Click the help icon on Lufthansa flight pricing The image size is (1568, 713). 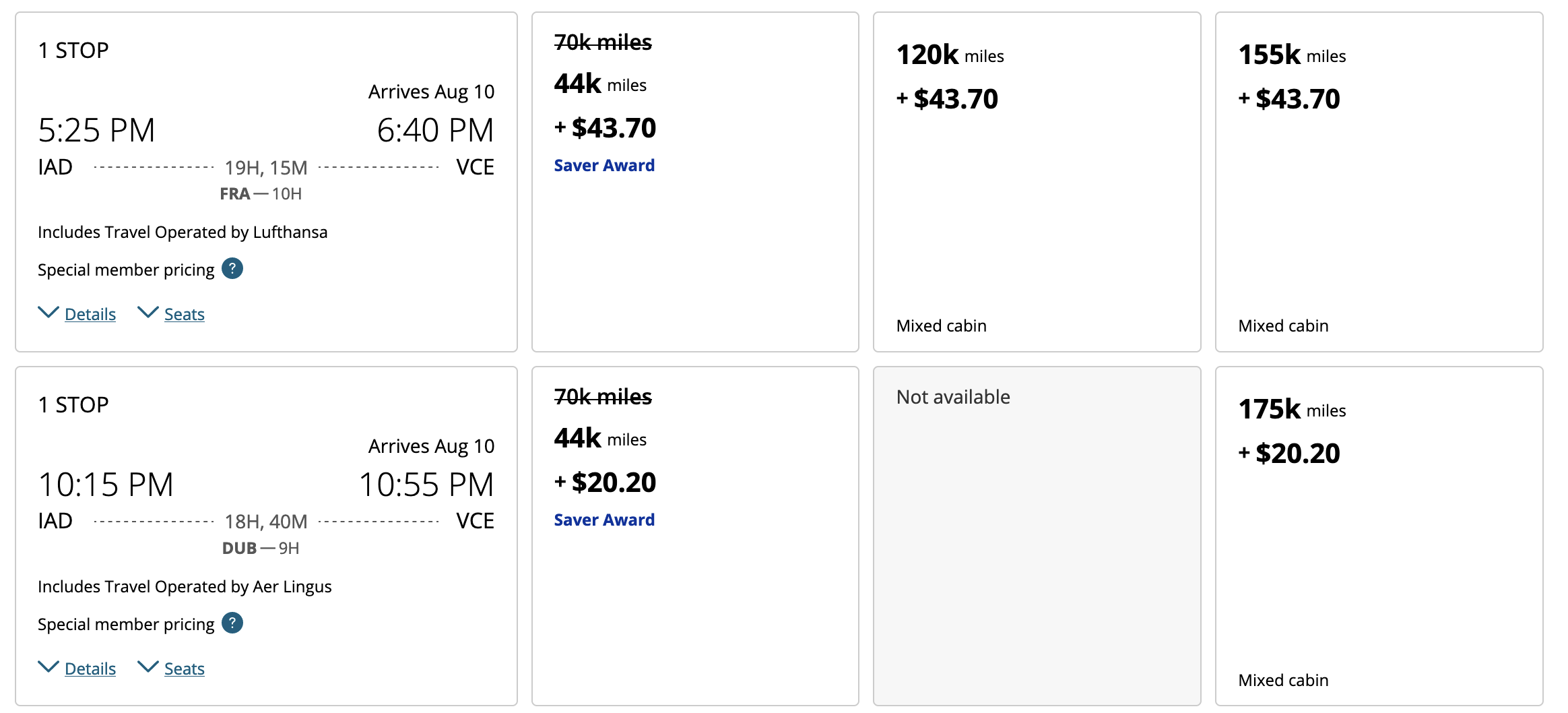232,269
